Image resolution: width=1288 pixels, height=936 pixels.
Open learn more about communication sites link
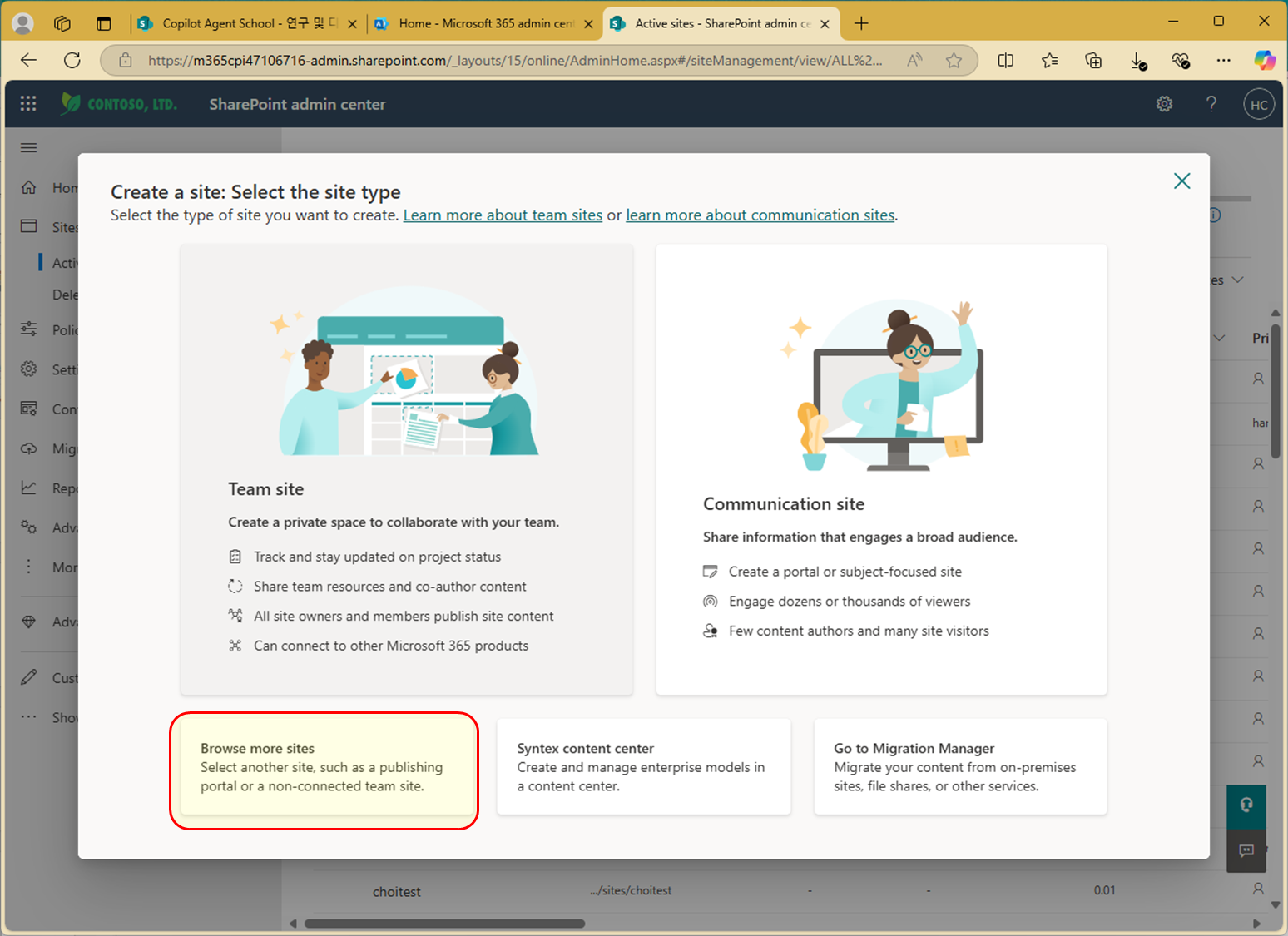tap(760, 215)
